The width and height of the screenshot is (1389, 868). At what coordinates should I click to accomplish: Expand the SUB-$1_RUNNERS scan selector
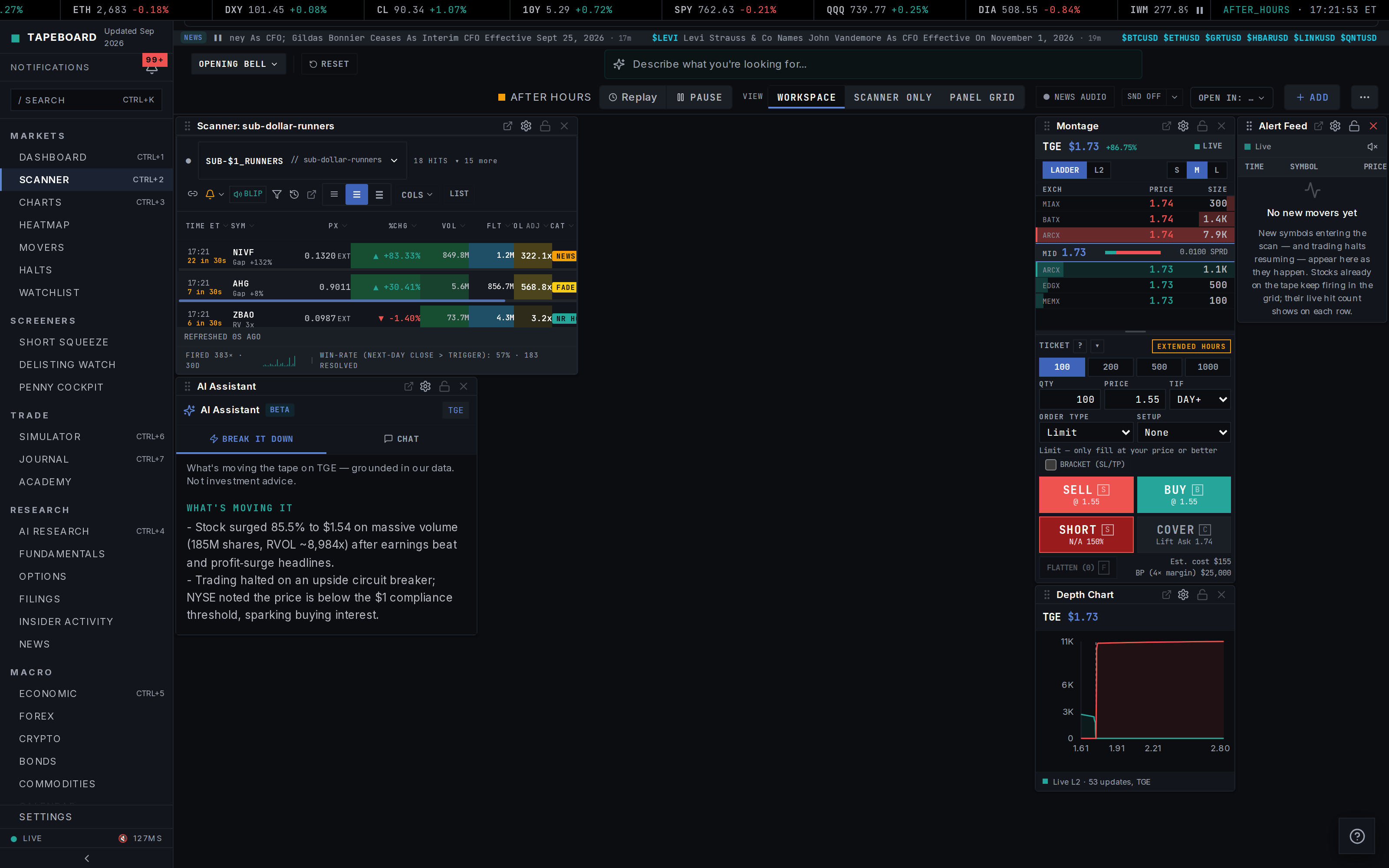(x=302, y=161)
